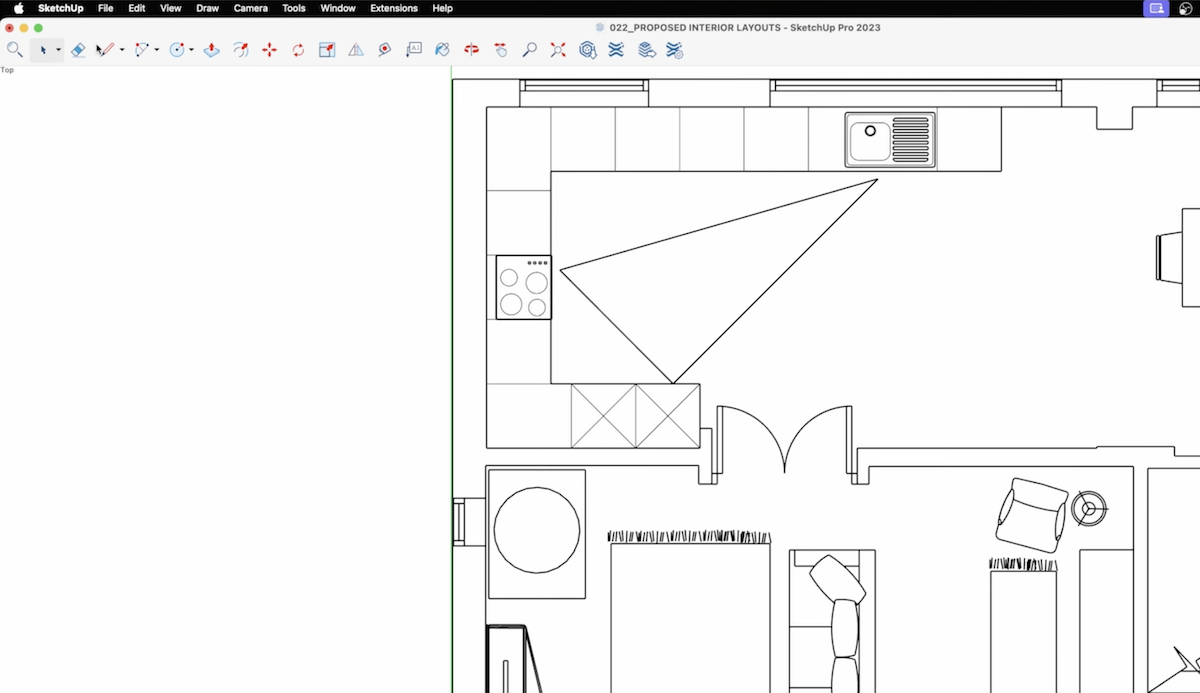Open the Edit menu
The width and height of the screenshot is (1200, 693).
pyautogui.click(x=137, y=8)
